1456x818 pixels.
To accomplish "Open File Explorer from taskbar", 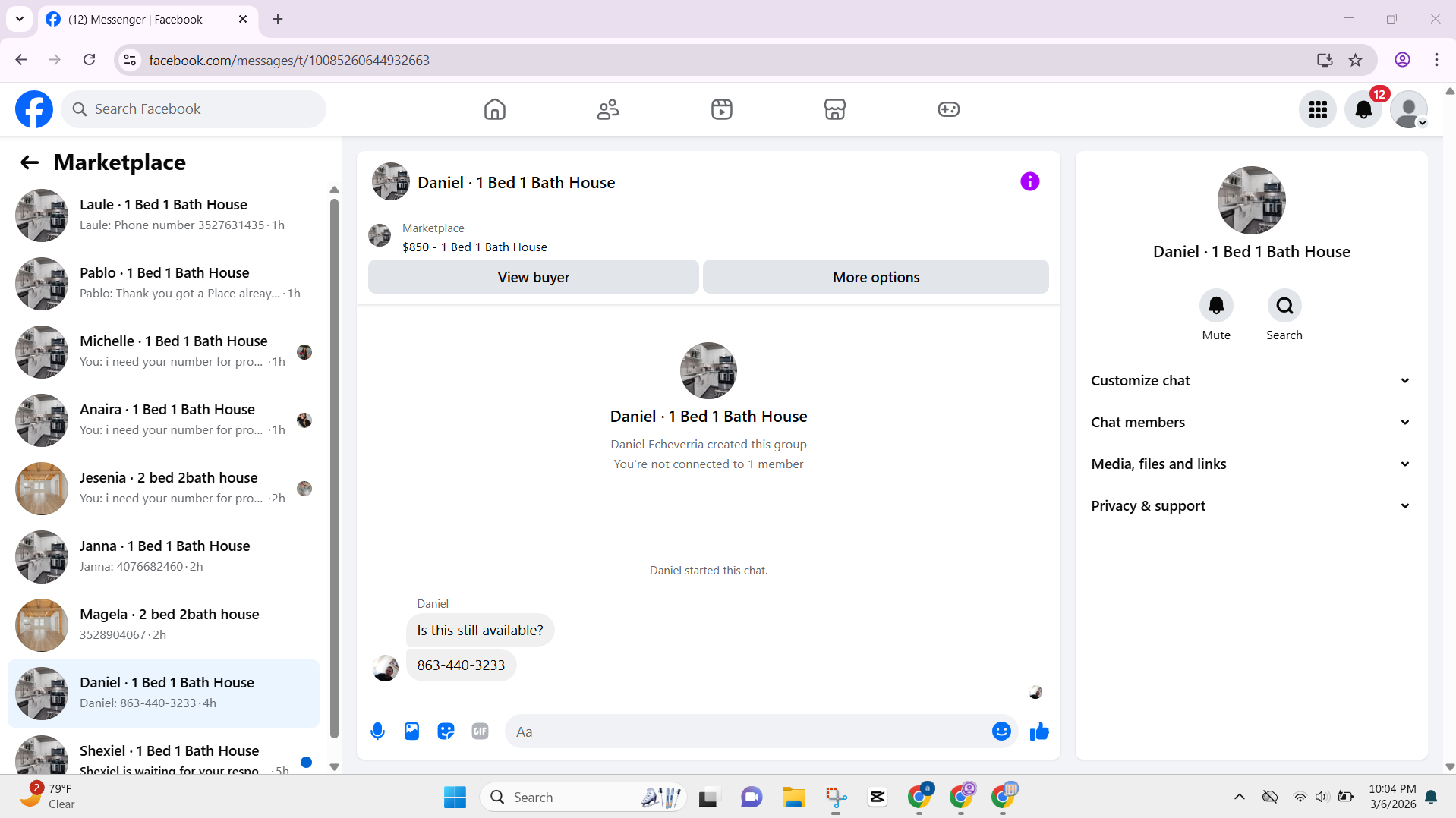I will (793, 798).
